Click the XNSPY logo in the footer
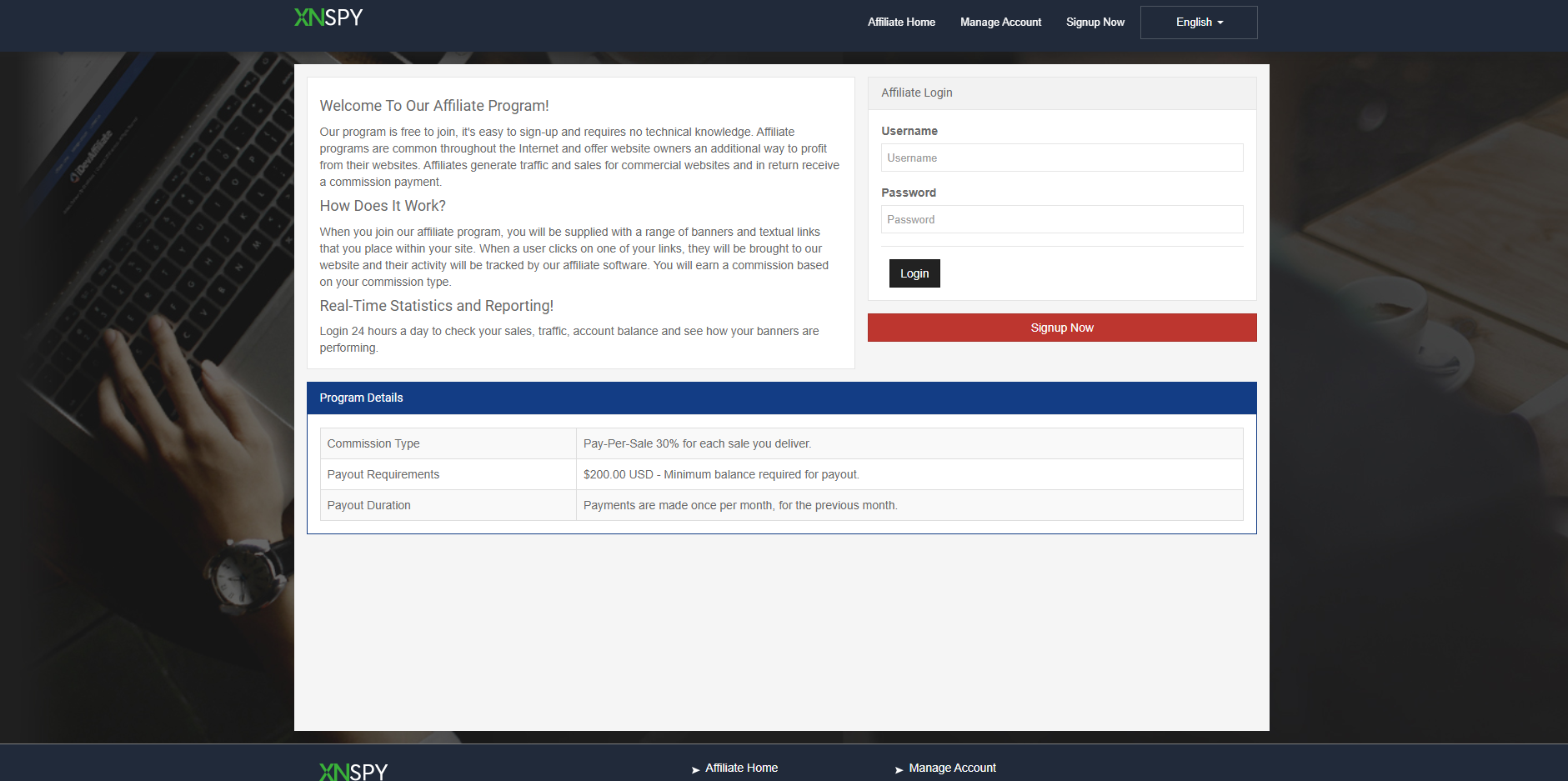This screenshot has width=1568, height=781. click(x=353, y=771)
